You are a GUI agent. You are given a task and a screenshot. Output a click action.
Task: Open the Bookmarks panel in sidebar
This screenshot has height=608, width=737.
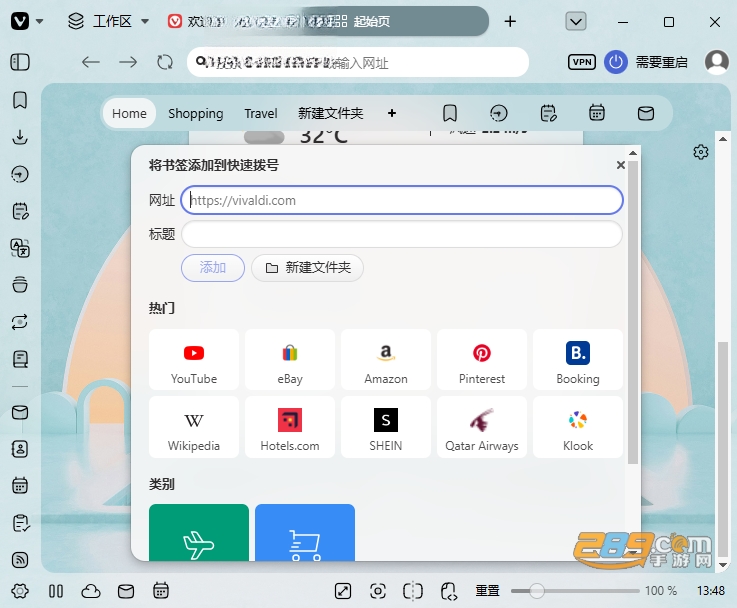coord(20,100)
